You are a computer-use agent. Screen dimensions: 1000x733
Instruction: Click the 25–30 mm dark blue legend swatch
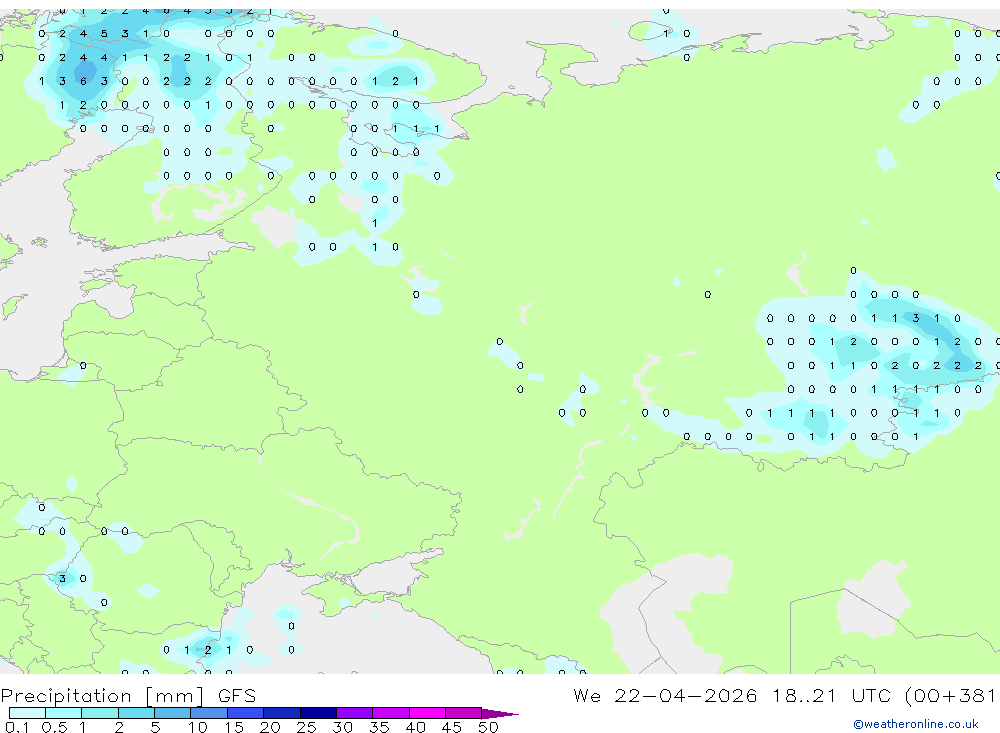pyautogui.click(x=318, y=713)
